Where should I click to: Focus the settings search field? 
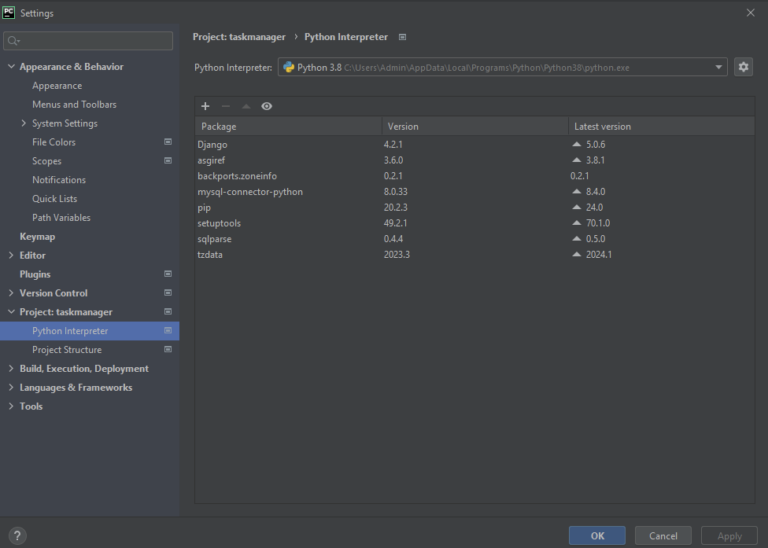(x=88, y=41)
